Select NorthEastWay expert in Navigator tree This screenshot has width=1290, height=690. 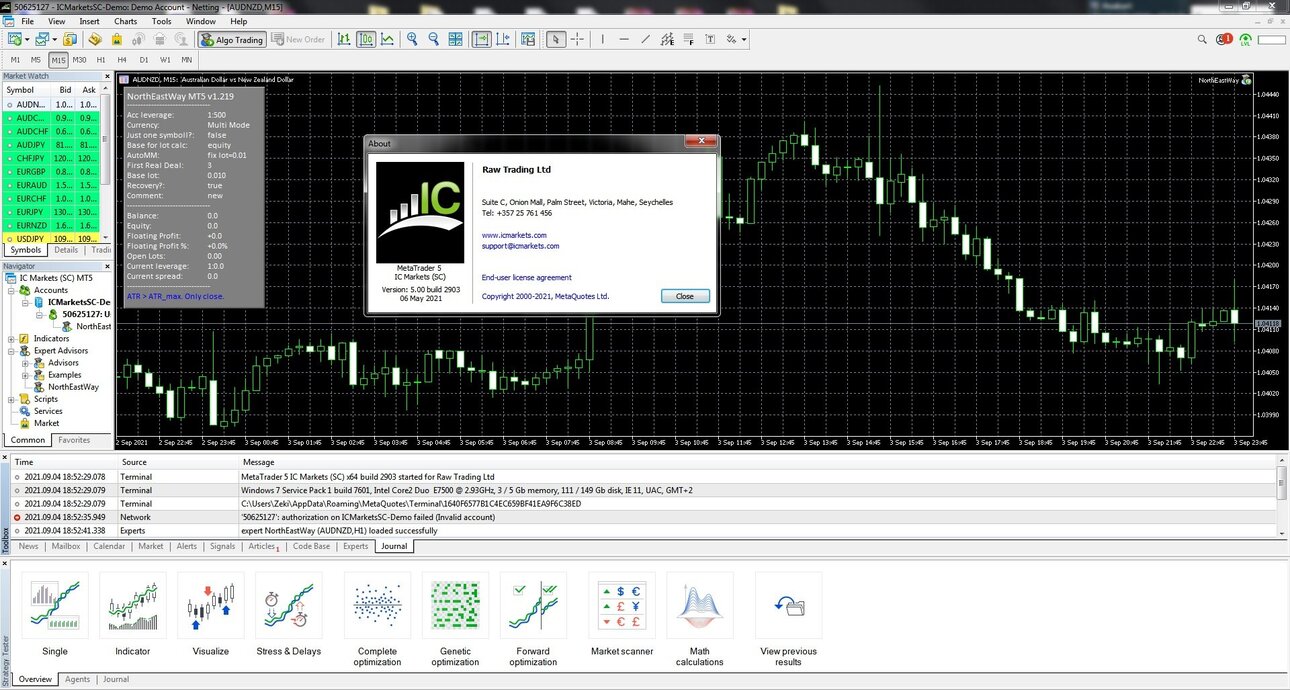[73, 387]
